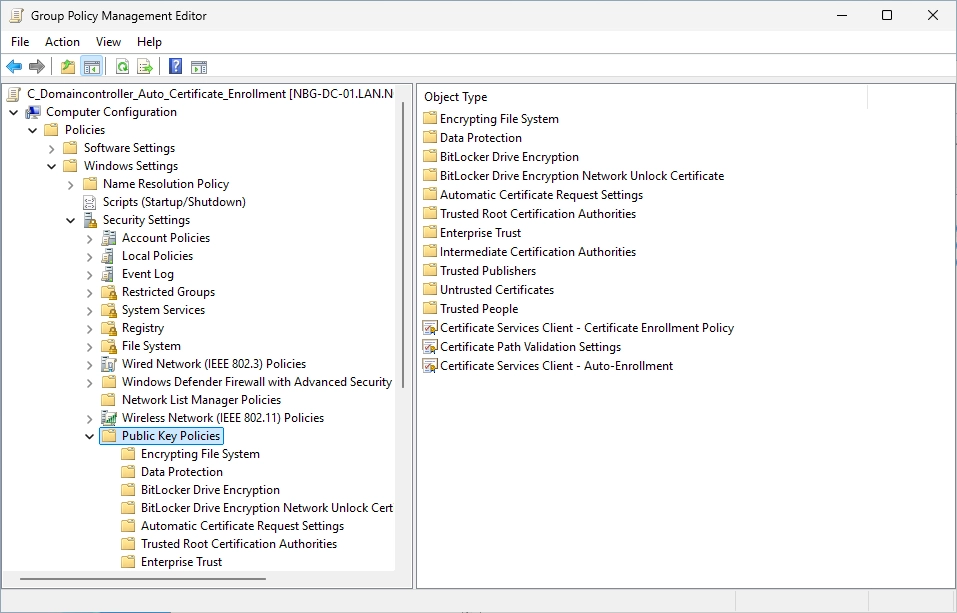Click the Back arrow toolbar icon
This screenshot has width=957, height=613.
pyautogui.click(x=14, y=67)
